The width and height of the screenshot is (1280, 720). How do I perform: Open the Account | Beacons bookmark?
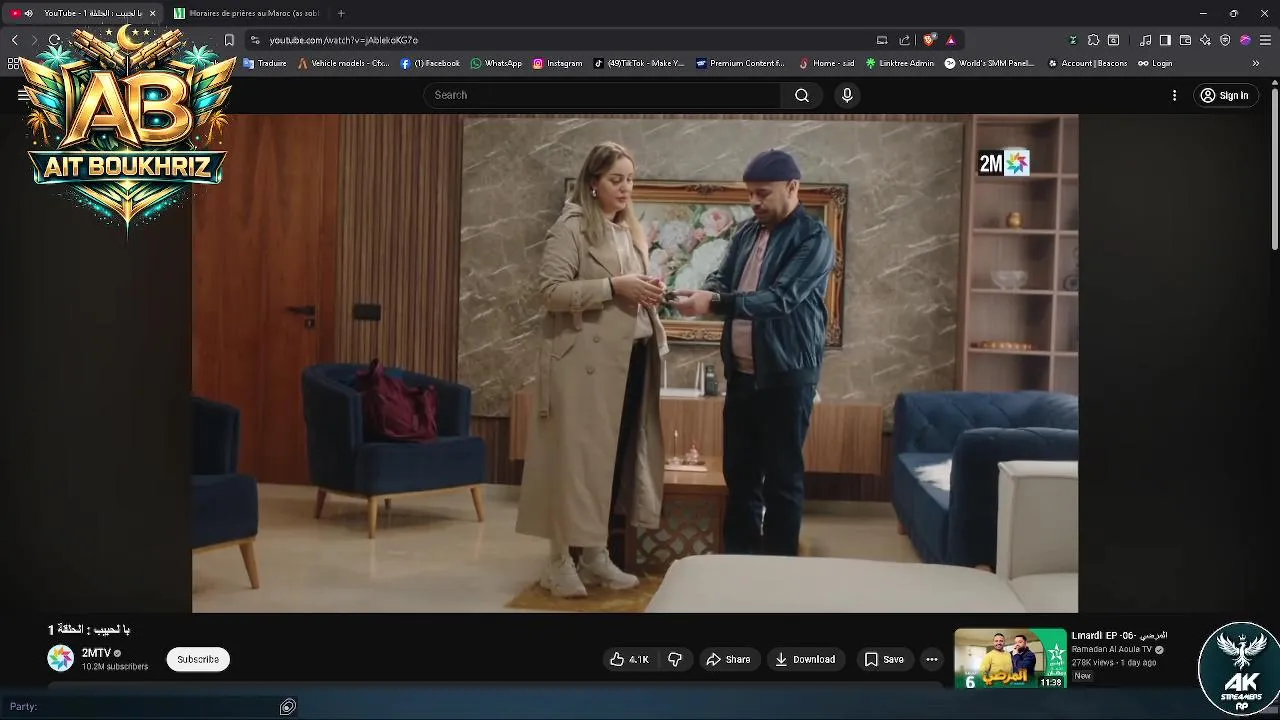(1087, 63)
